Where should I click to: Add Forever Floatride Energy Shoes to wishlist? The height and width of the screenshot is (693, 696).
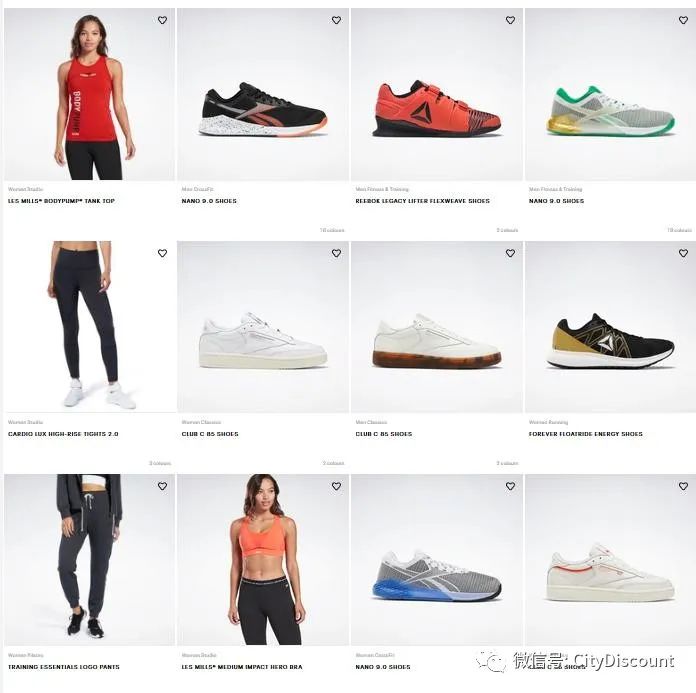coord(684,253)
